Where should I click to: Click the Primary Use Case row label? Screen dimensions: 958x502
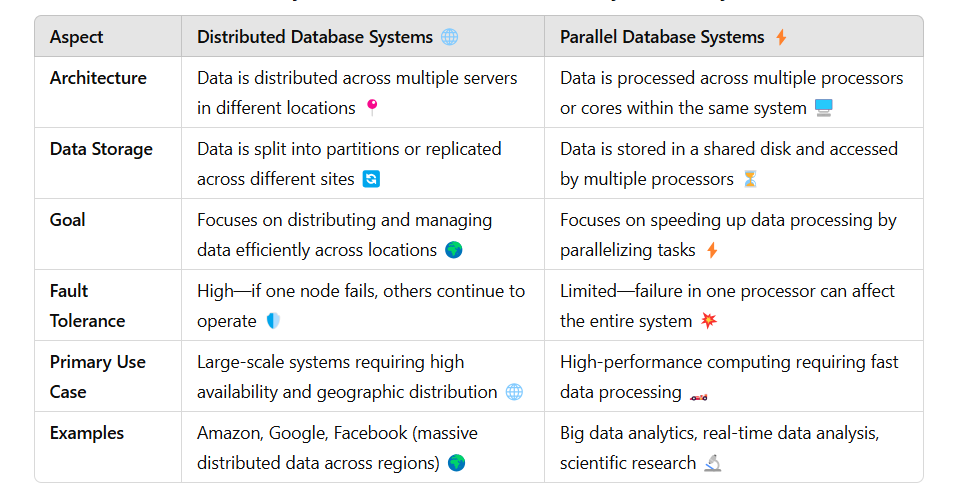(x=98, y=377)
